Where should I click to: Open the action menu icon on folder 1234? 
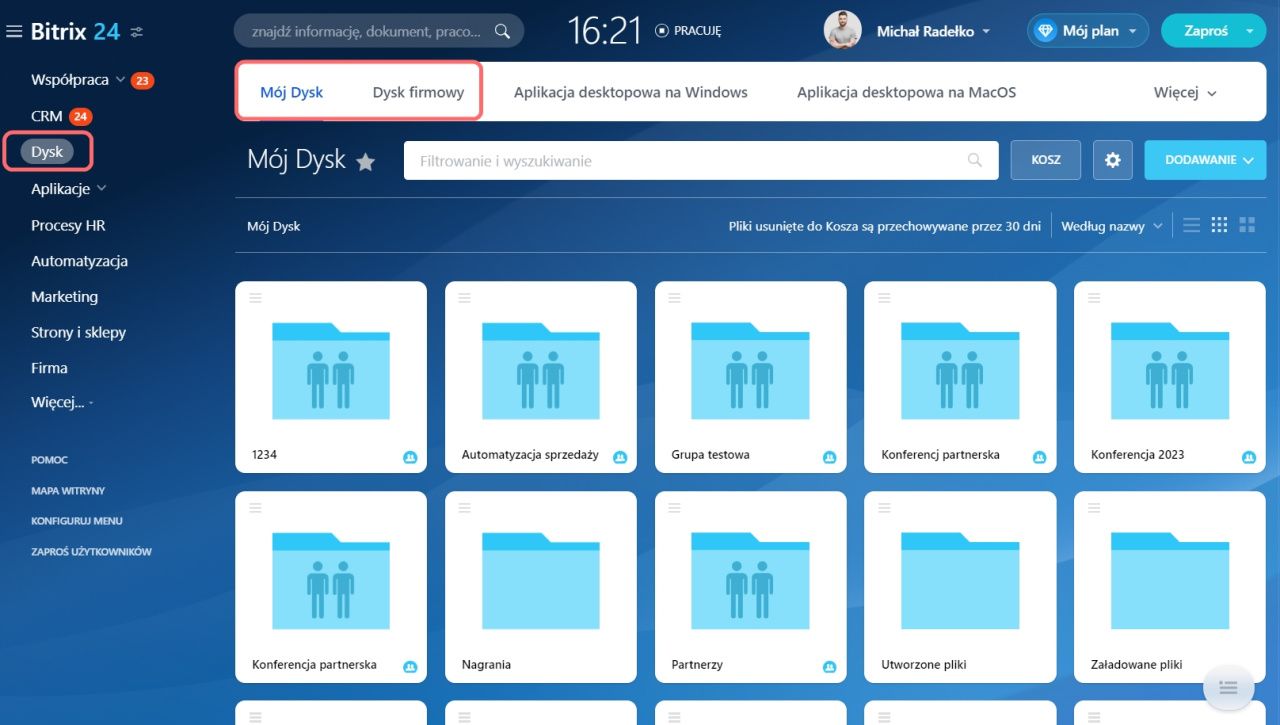click(x=256, y=298)
